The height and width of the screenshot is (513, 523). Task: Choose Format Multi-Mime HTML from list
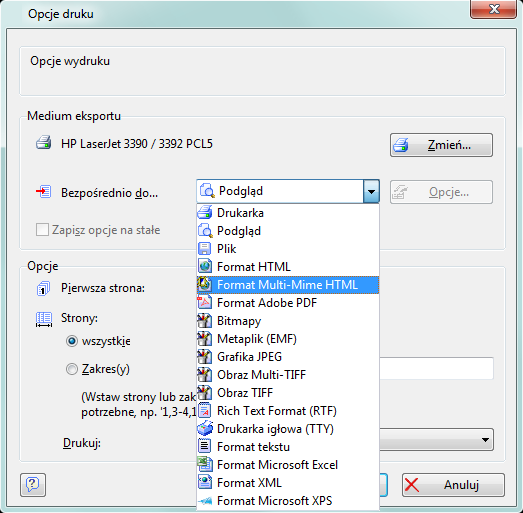(x=288, y=285)
